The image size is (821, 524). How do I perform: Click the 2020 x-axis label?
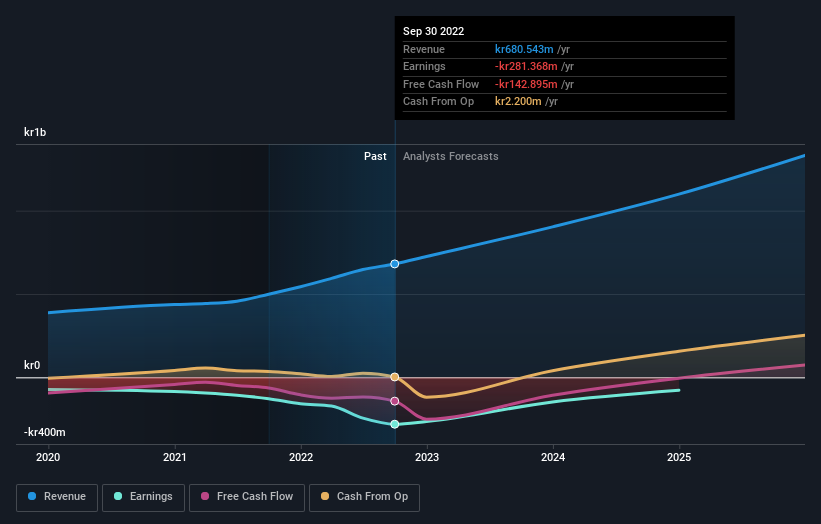coord(48,458)
